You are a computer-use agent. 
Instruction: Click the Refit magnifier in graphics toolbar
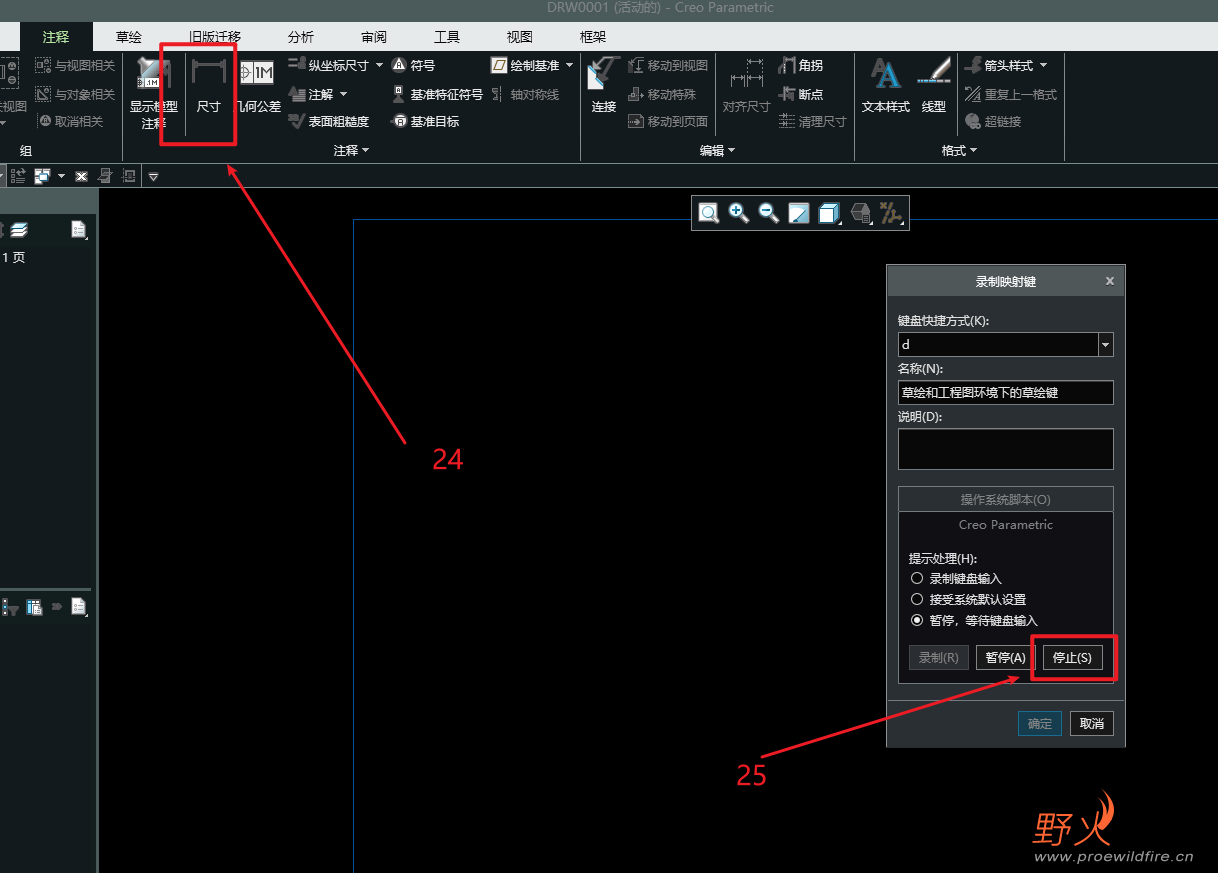tap(708, 213)
